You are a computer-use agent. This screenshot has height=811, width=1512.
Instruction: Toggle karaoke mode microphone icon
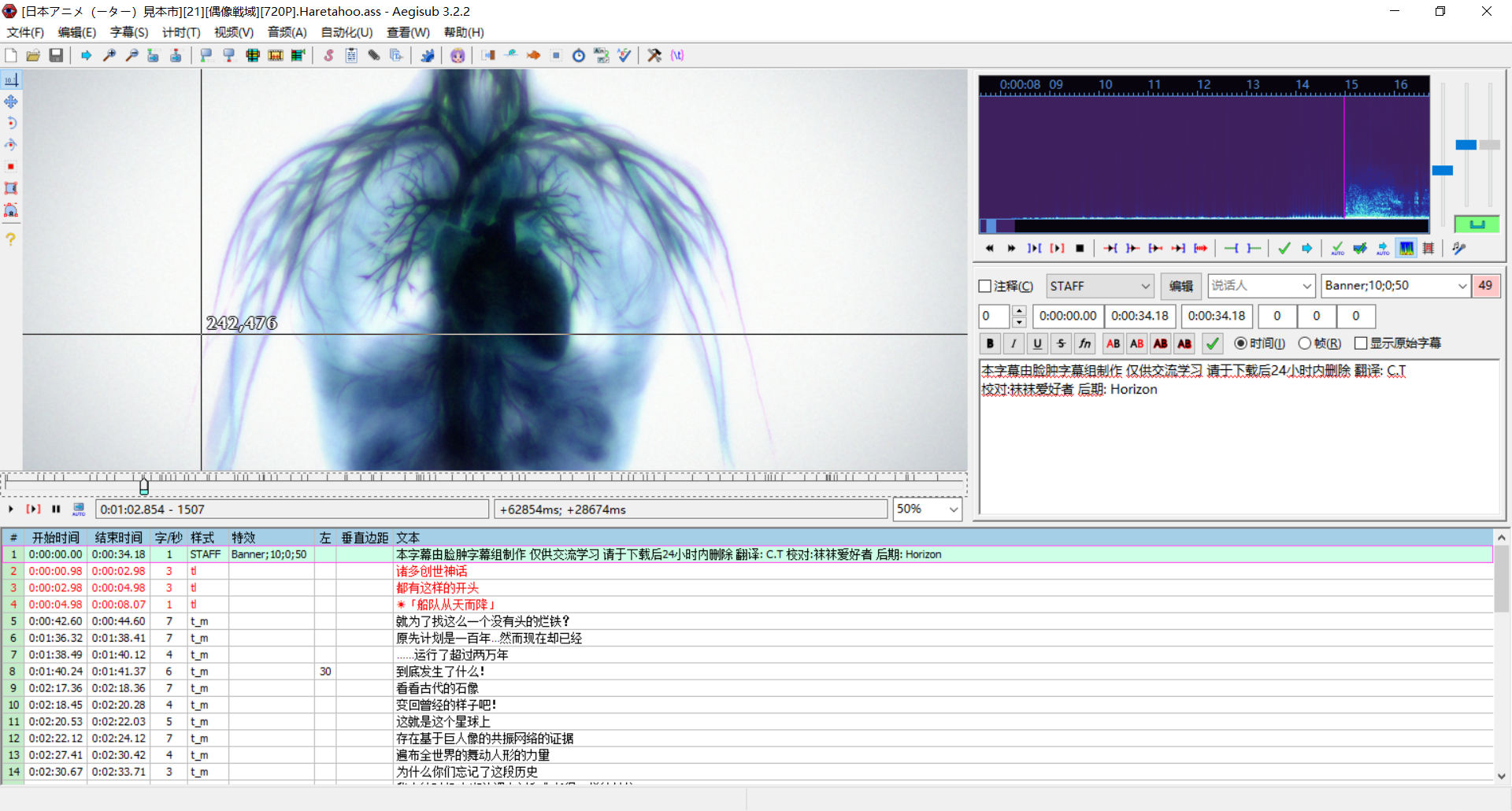point(1459,248)
